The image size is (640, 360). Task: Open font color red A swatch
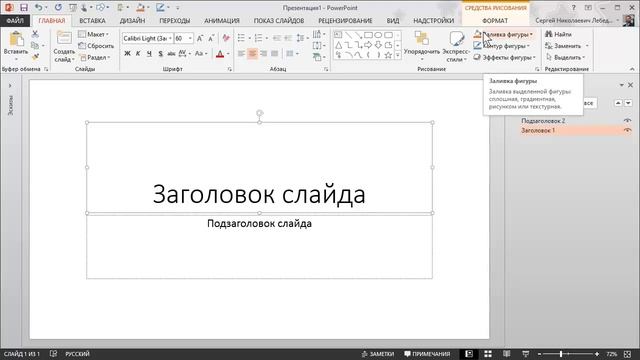(220, 53)
